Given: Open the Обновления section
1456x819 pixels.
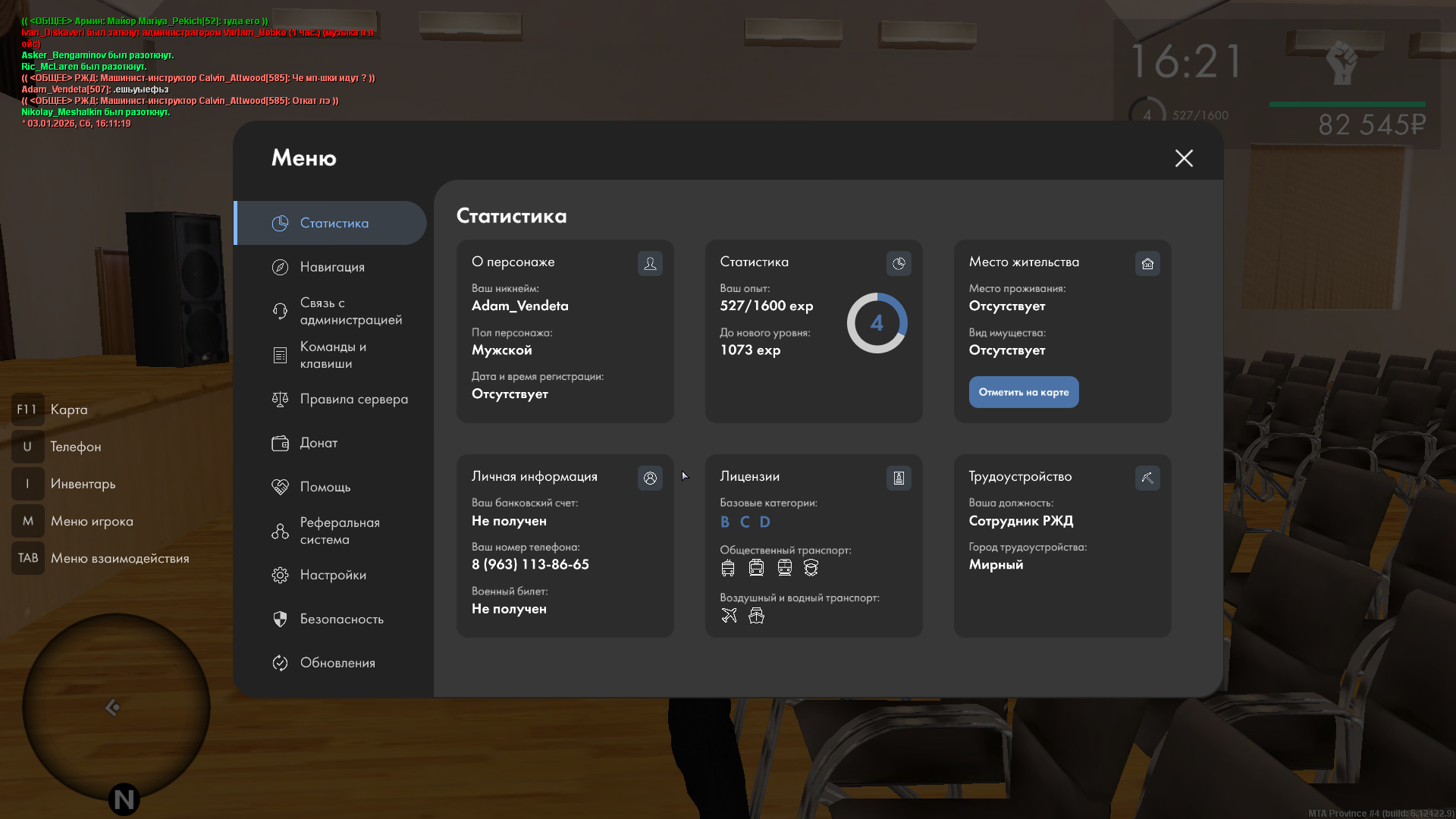Looking at the screenshot, I should click(337, 663).
